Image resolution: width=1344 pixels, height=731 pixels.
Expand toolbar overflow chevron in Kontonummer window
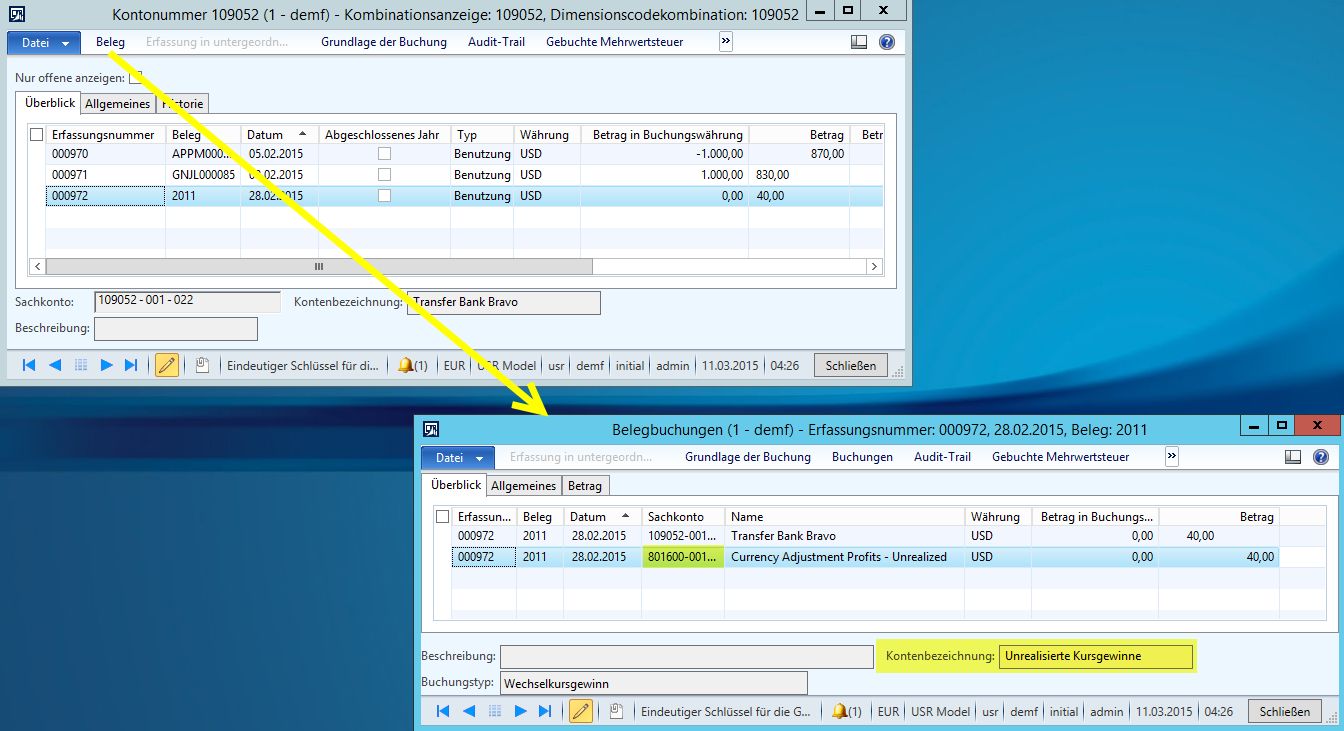click(x=726, y=42)
